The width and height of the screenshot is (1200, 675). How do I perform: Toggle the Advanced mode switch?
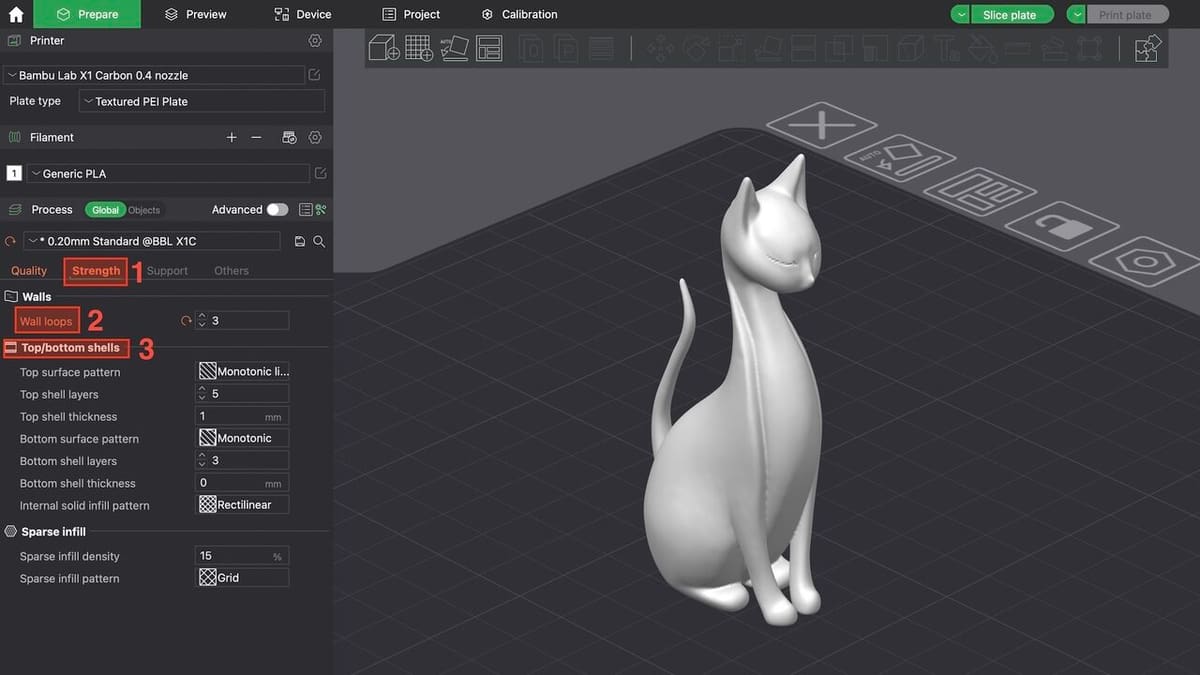(277, 210)
